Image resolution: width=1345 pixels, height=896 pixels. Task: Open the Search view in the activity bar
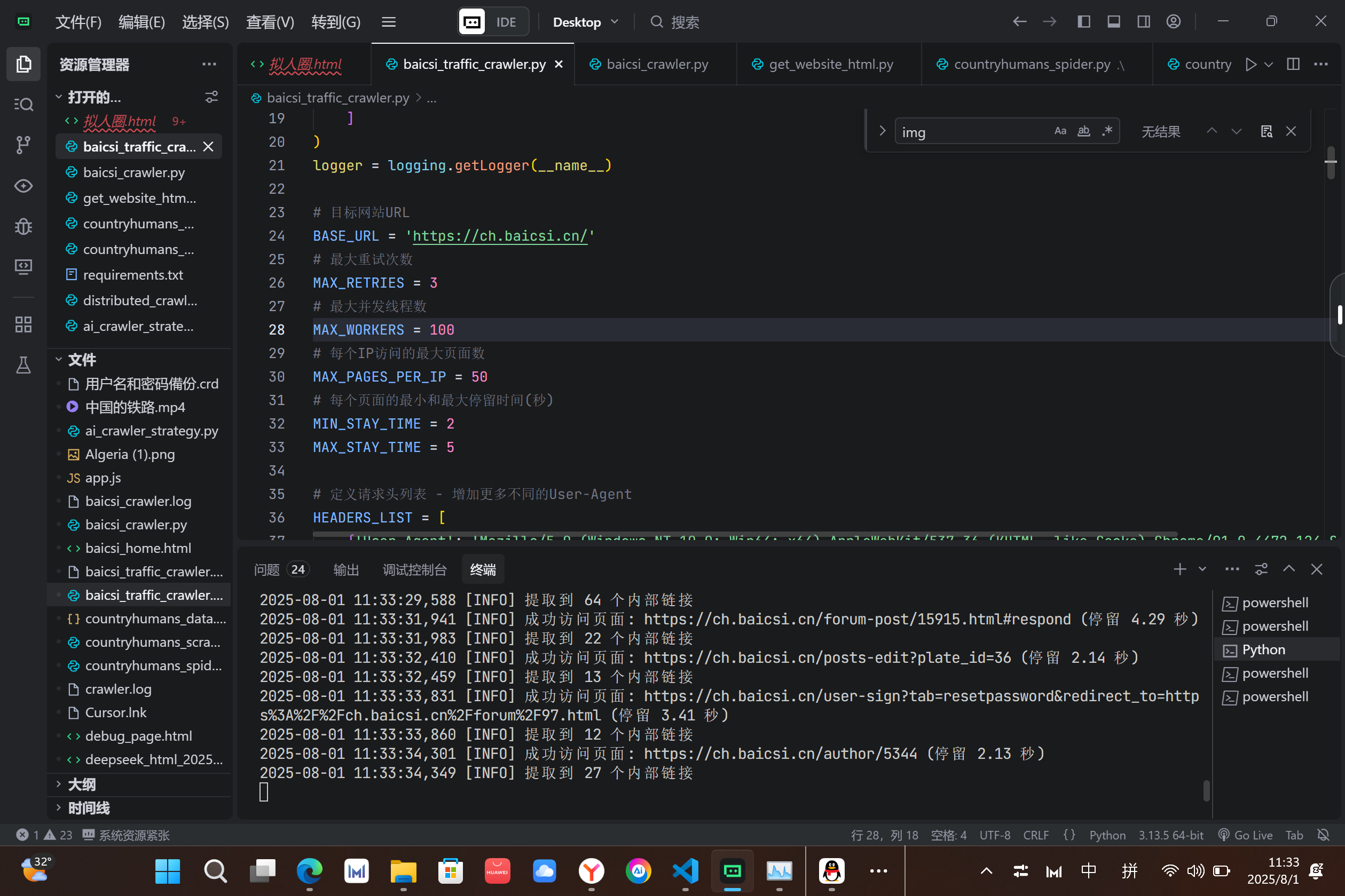pyautogui.click(x=23, y=105)
